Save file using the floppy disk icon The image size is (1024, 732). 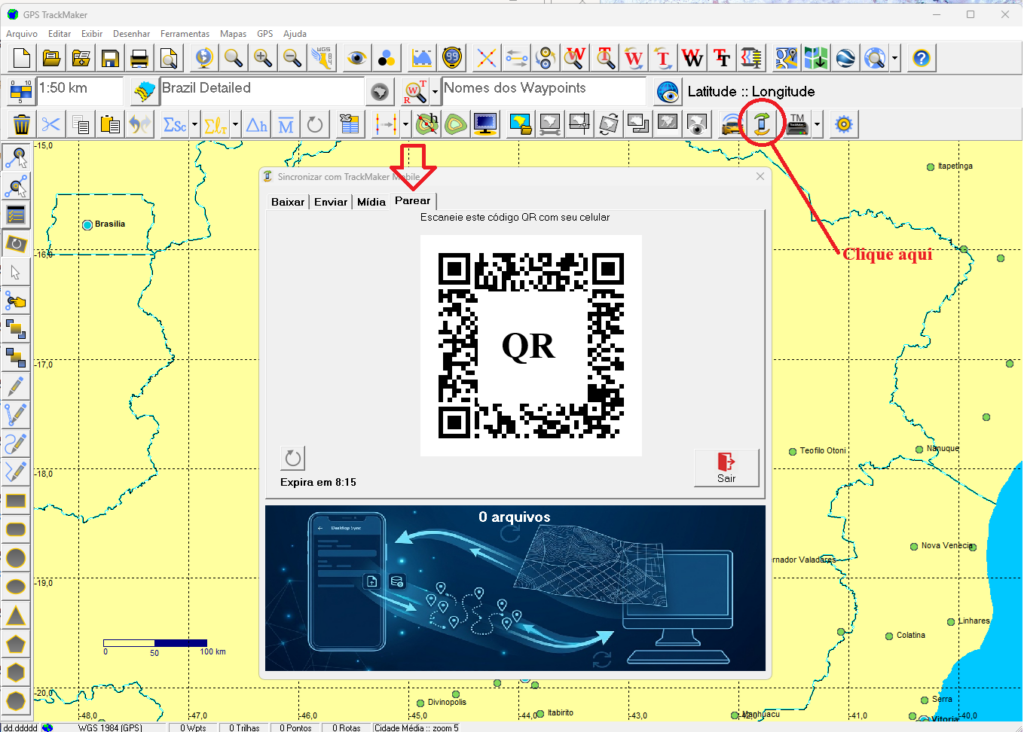click(x=110, y=58)
